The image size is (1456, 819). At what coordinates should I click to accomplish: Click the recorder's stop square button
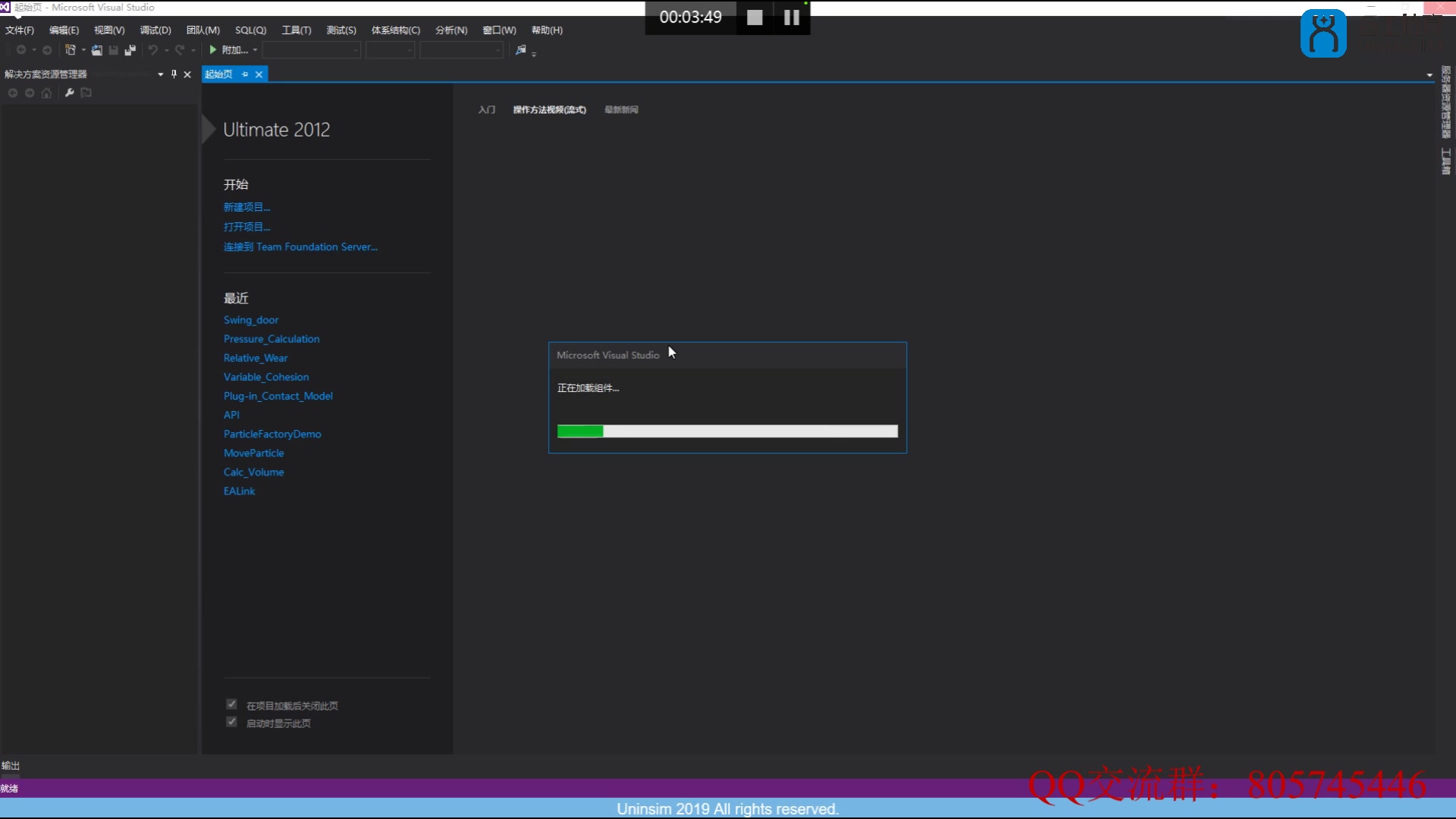(755, 17)
